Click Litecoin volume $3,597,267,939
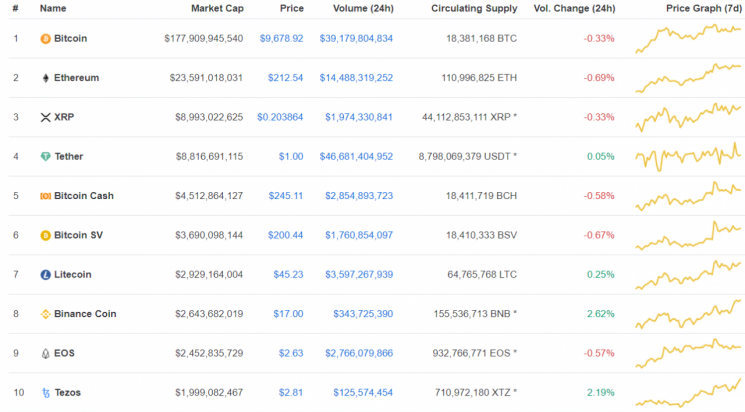 coord(359,275)
